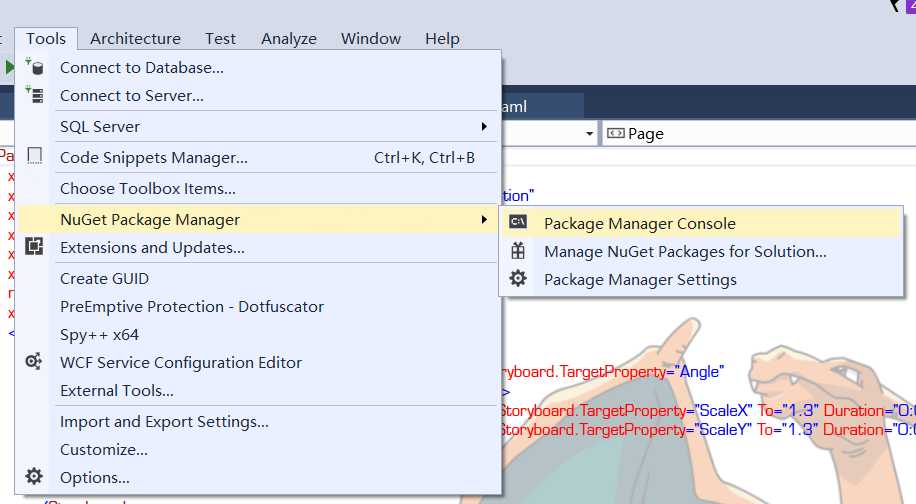Select Import and Export Settings
This screenshot has height=504, width=916.
tap(258, 421)
